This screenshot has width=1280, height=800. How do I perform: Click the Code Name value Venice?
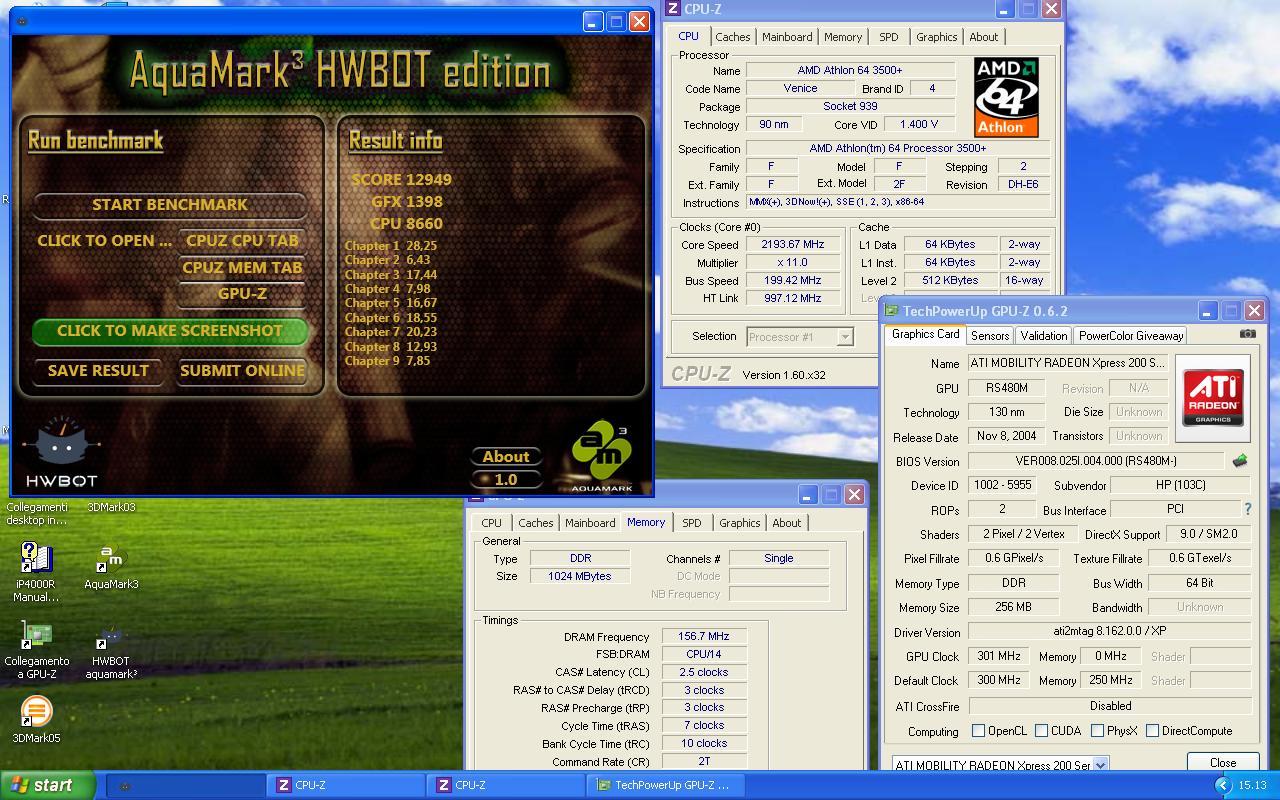800,88
